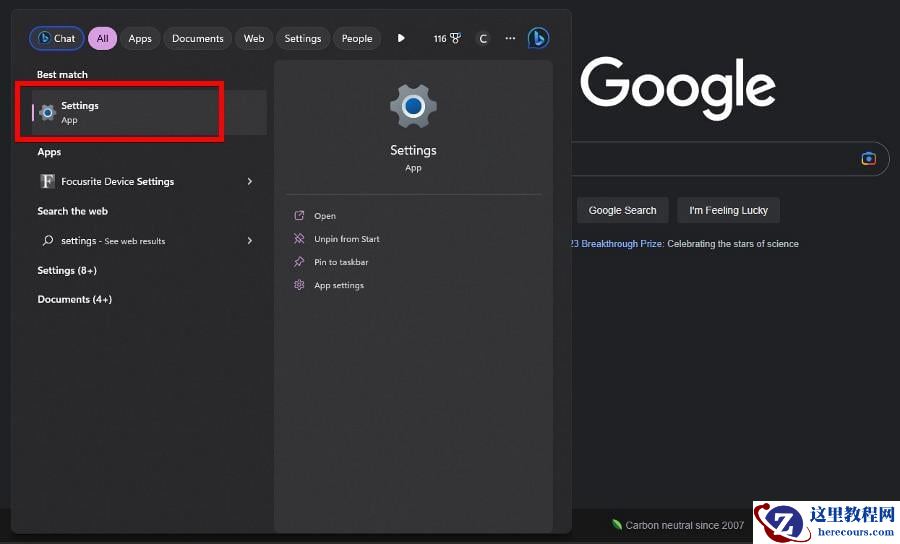Open the Settings App best match
The height and width of the screenshot is (544, 900).
pyautogui.click(x=149, y=112)
